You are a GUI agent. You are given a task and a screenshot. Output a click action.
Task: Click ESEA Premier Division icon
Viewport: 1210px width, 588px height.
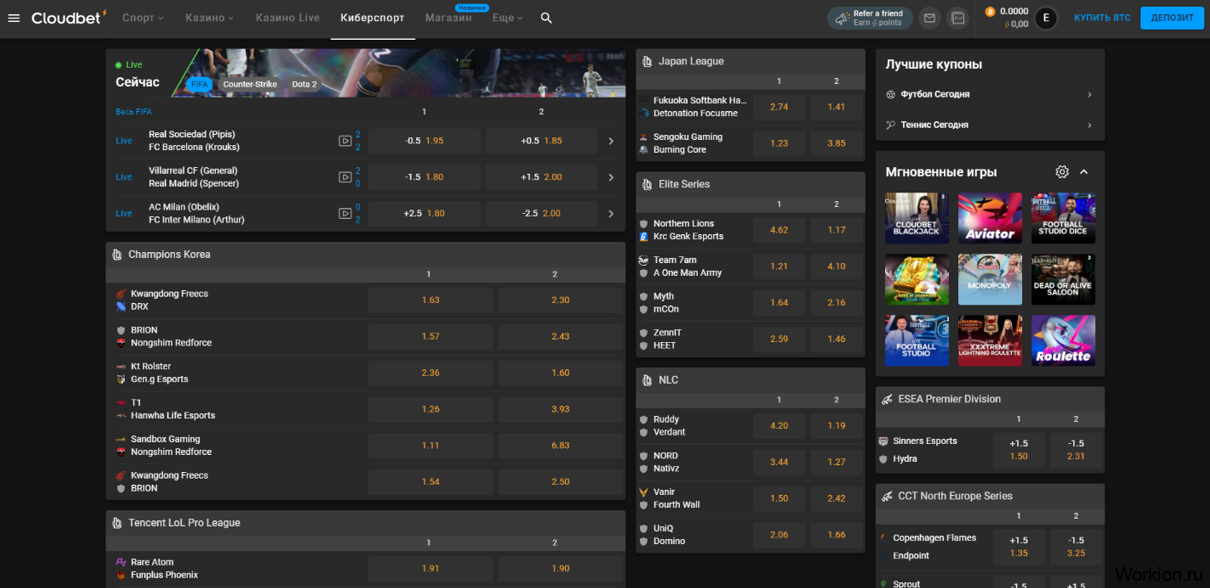click(887, 399)
